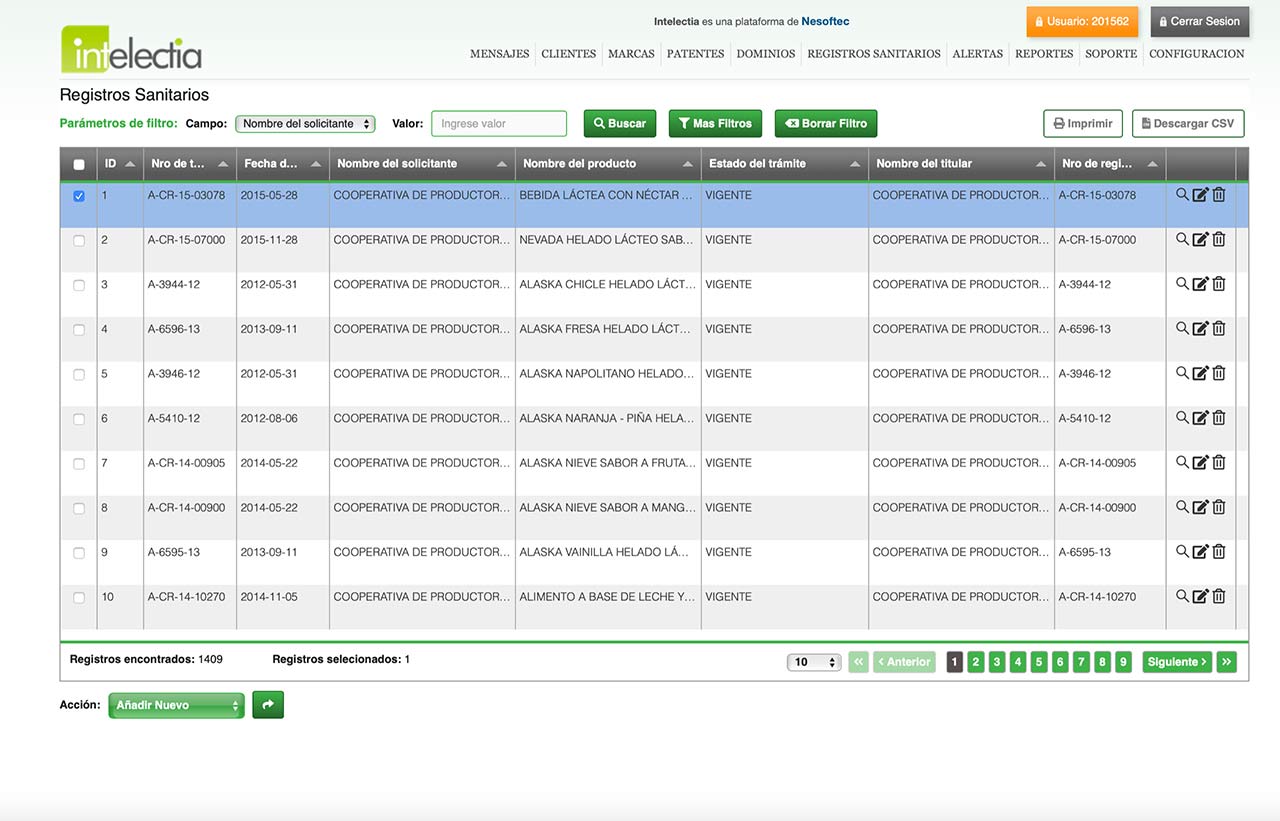Expand the Añadir Nuevo action dropdown

pyautogui.click(x=176, y=705)
